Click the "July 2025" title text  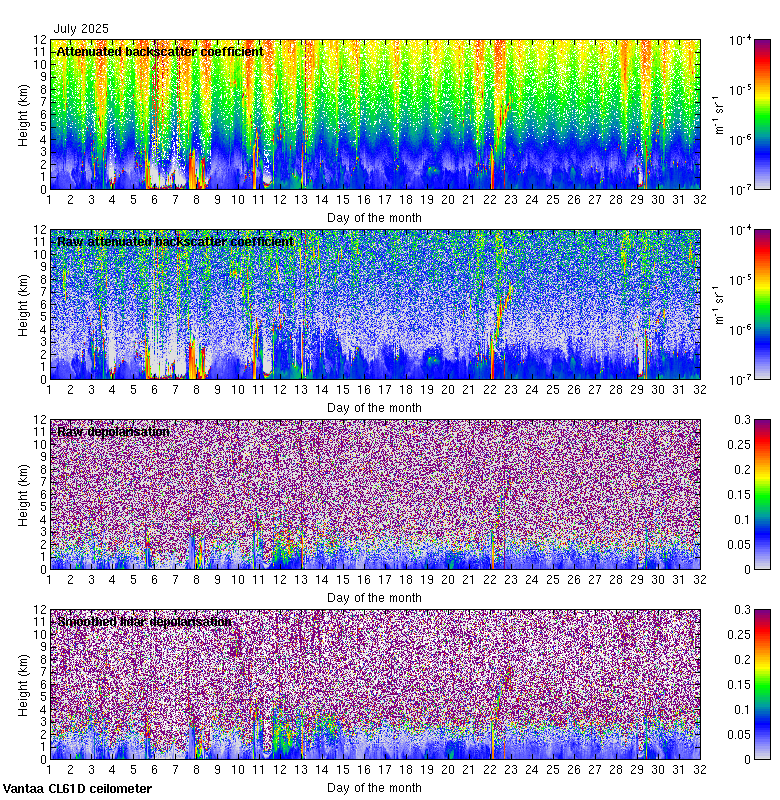click(x=81, y=29)
